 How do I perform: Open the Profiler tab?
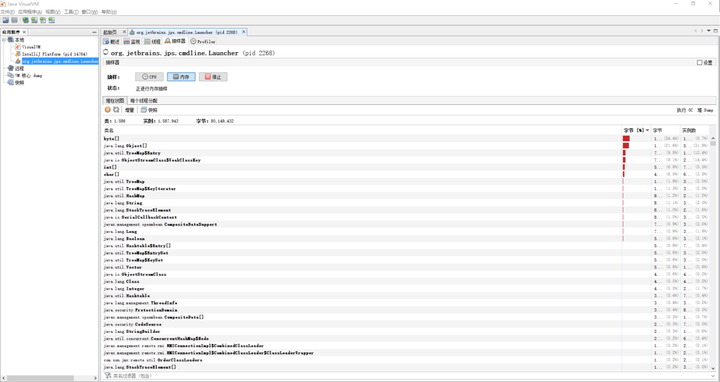pos(203,41)
